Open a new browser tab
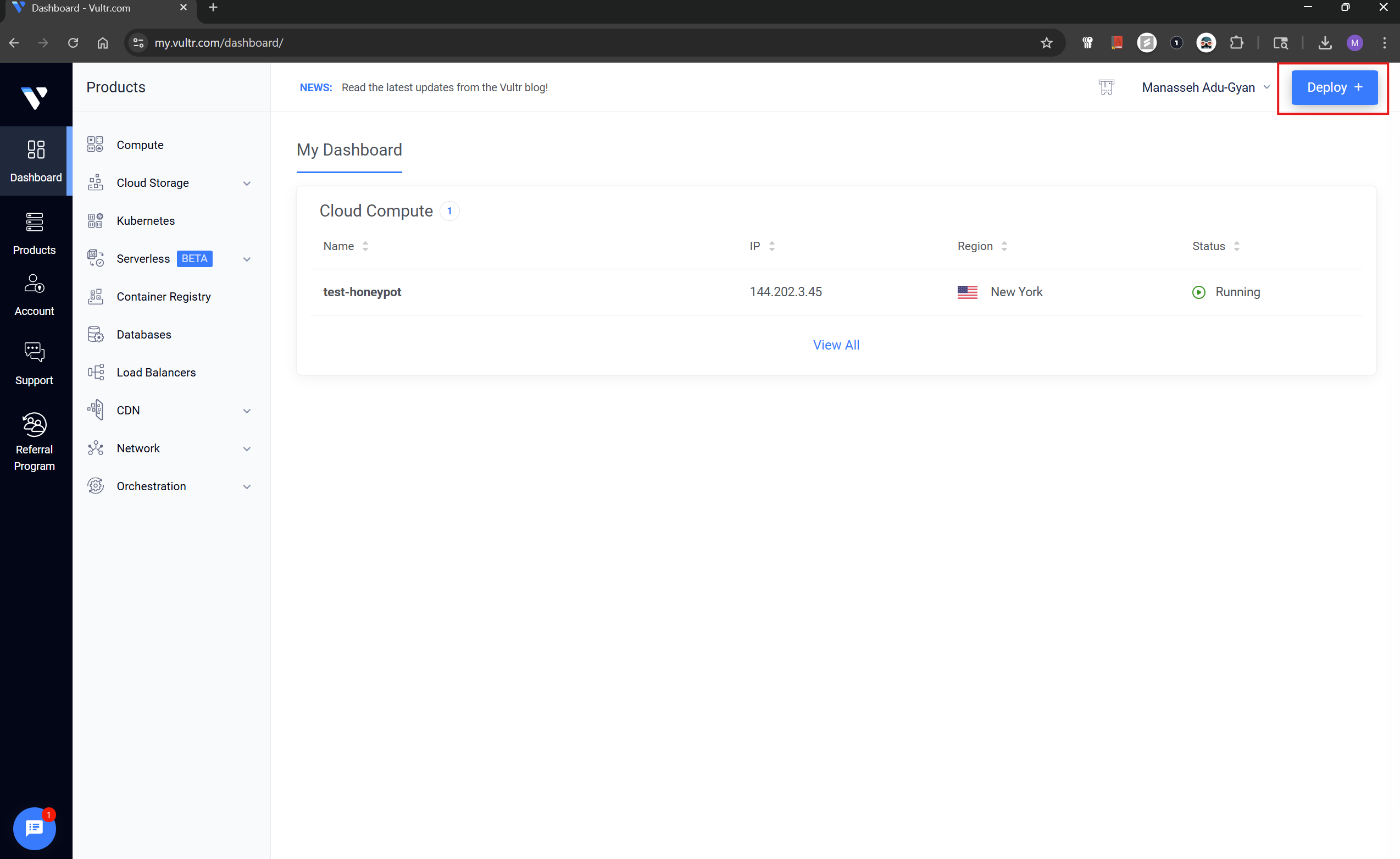Screen dimensions: 1400x859 213,8
